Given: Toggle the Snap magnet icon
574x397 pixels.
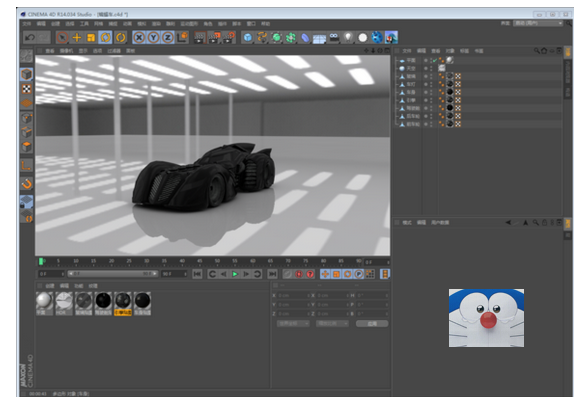Looking at the screenshot, I should (26, 183).
